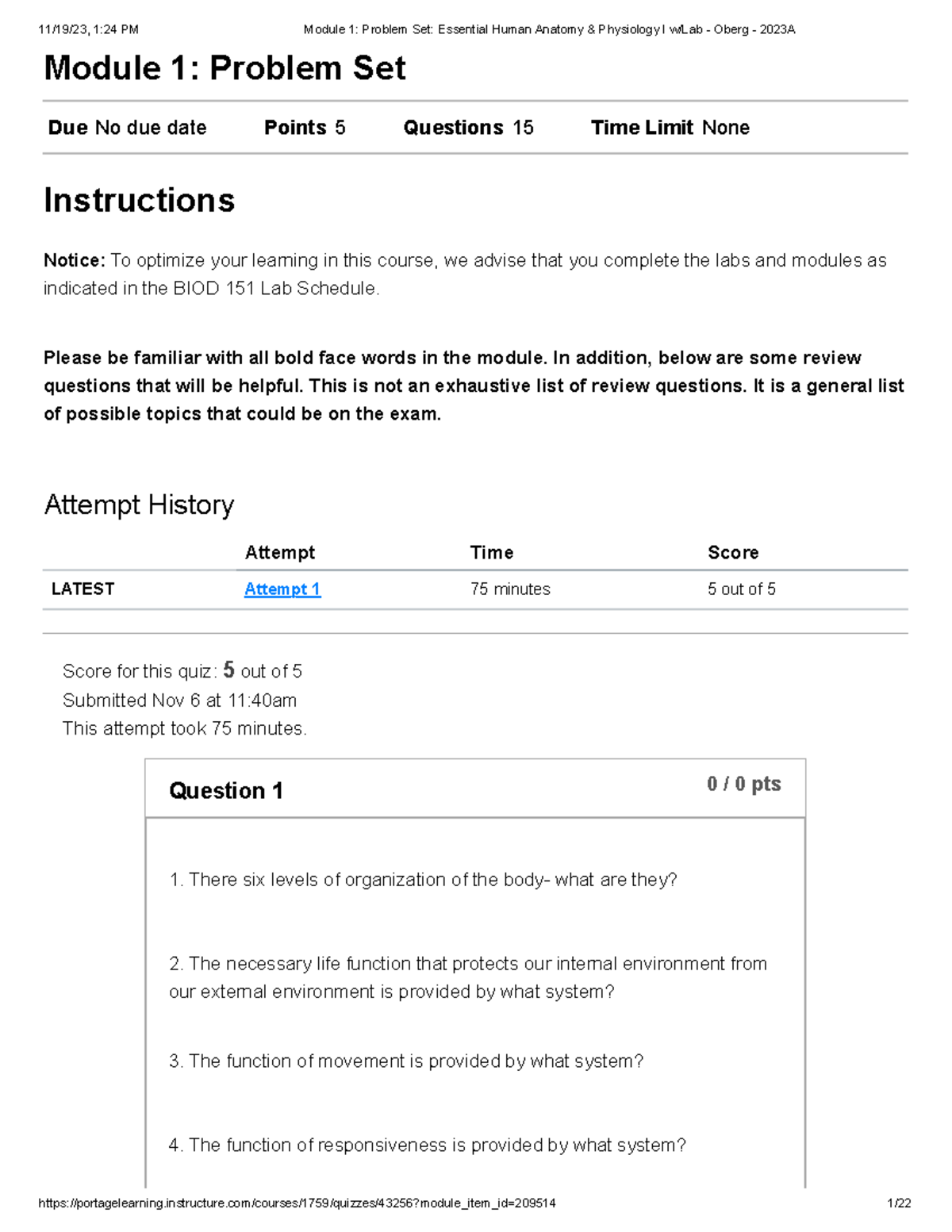Click the six levels of organization question
Image resolution: width=952 pixels, height=1232 pixels.
[x=423, y=880]
